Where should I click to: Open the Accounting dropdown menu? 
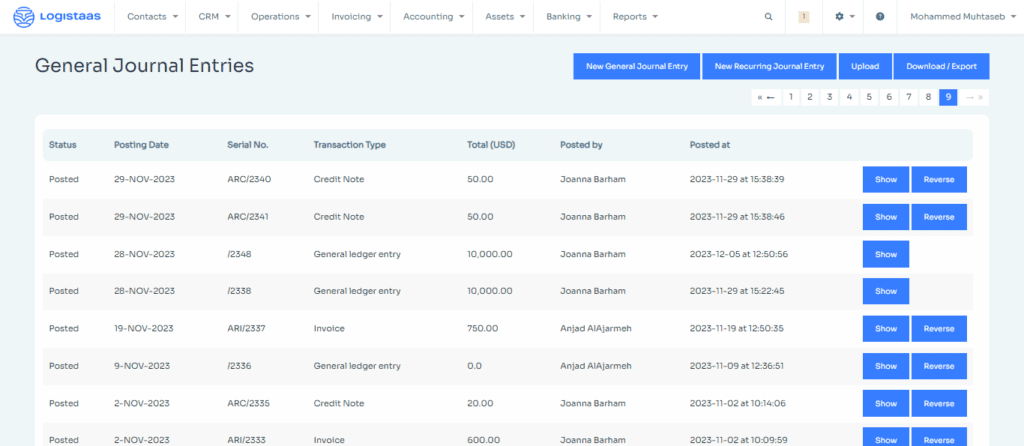[434, 17]
